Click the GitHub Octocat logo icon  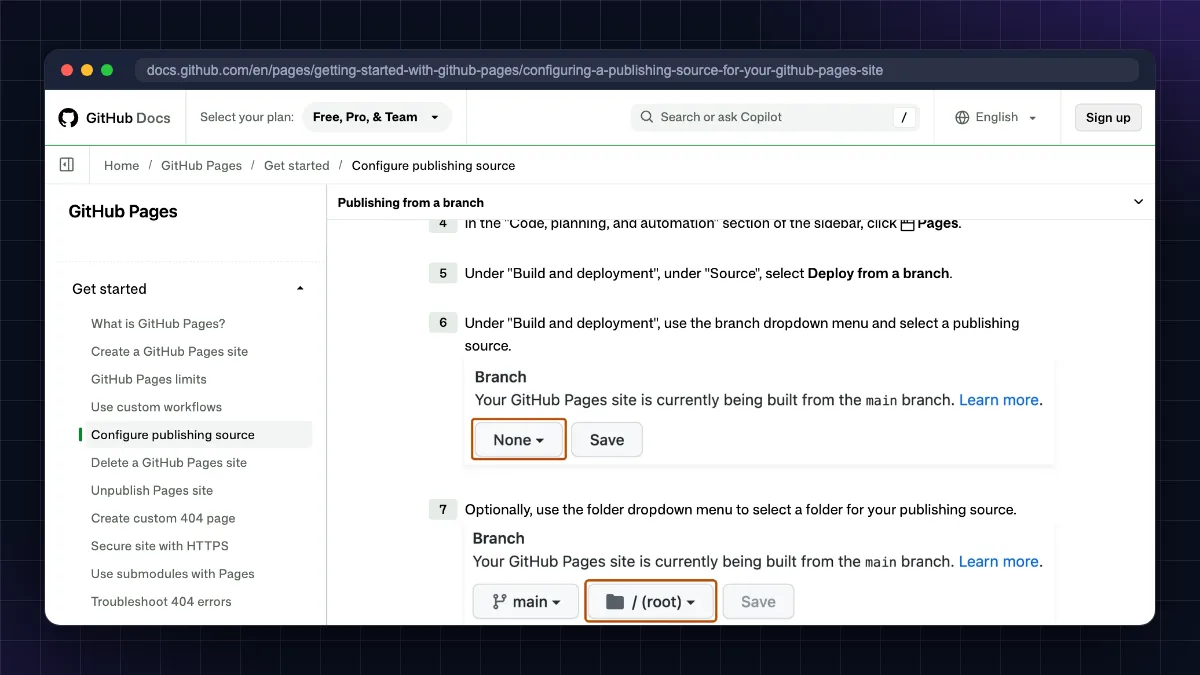68,117
